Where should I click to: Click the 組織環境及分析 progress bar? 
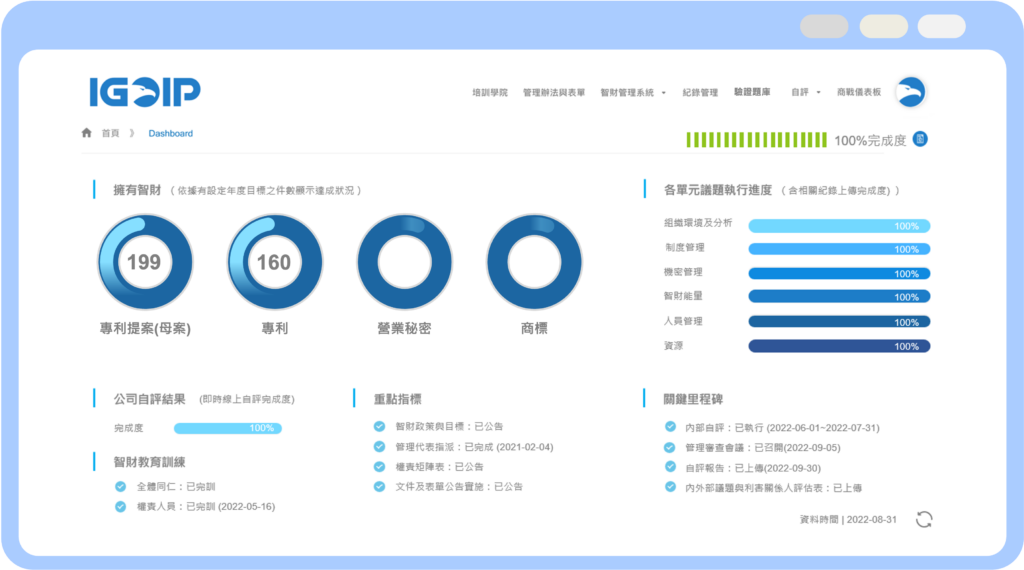click(x=838, y=226)
